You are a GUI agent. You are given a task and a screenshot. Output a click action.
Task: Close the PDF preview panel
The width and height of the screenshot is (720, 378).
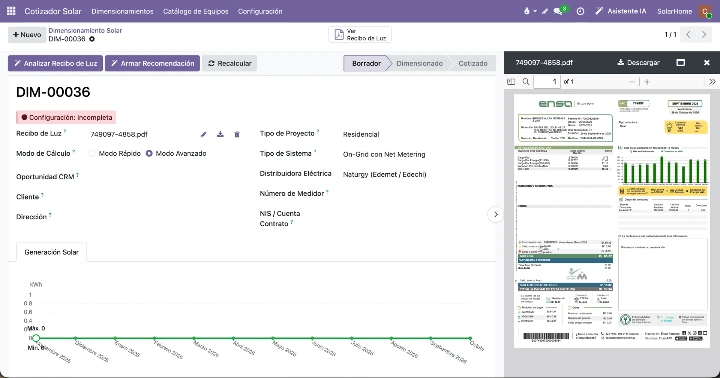[x=707, y=62]
